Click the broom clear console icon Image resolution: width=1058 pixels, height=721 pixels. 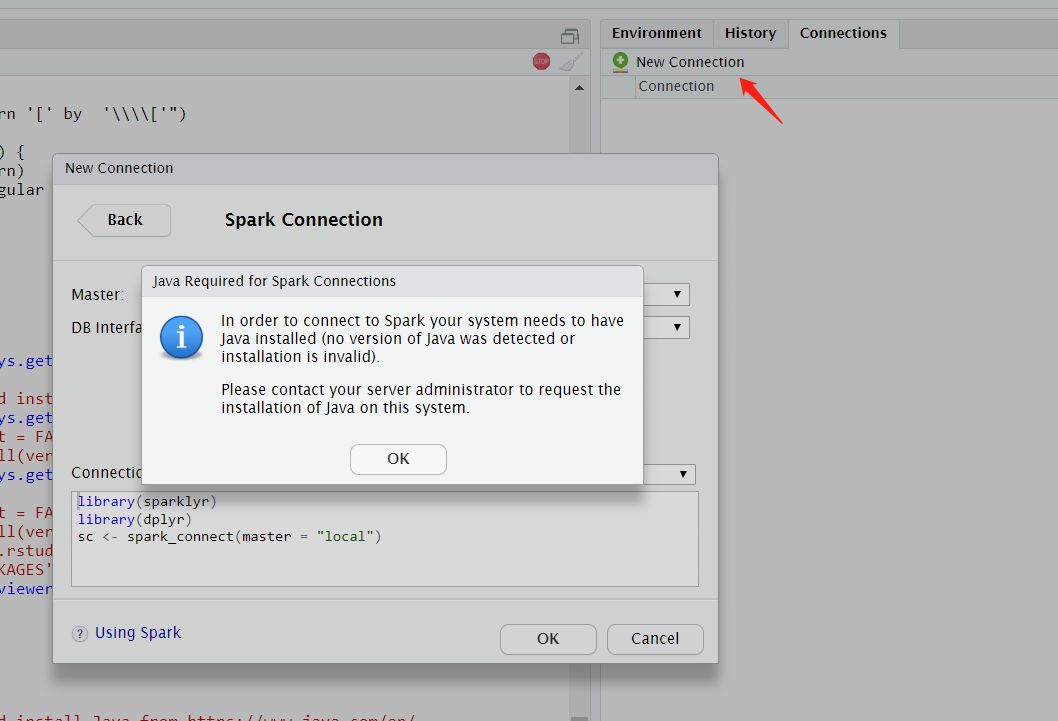[x=571, y=62]
